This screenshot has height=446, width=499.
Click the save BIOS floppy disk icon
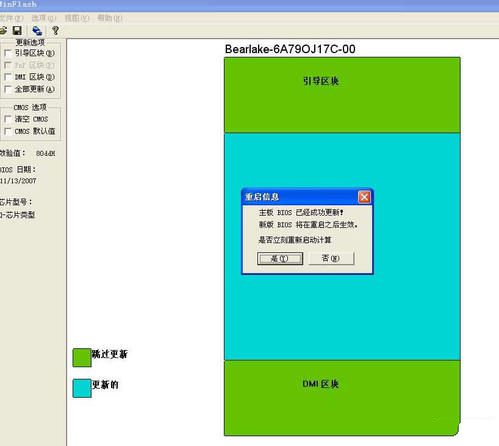[x=17, y=31]
